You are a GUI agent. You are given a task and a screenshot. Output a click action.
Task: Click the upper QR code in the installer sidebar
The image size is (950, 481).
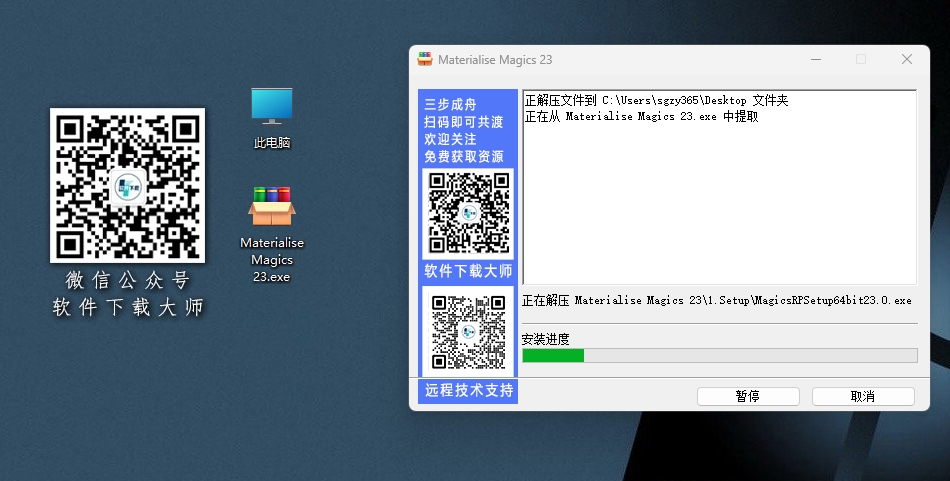tap(468, 213)
